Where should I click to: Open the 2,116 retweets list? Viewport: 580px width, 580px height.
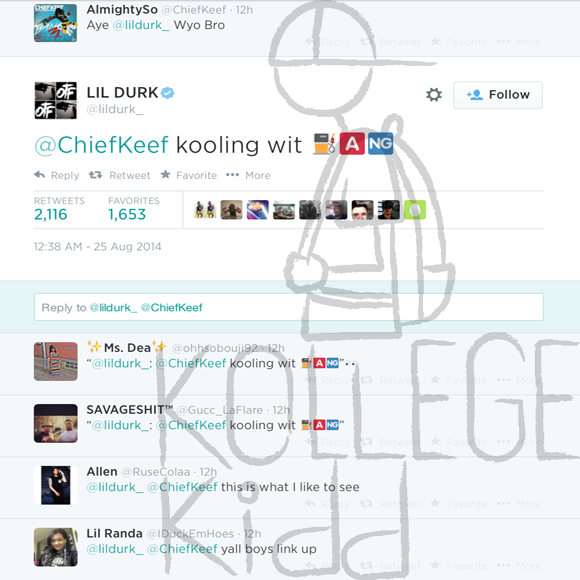tap(51, 214)
